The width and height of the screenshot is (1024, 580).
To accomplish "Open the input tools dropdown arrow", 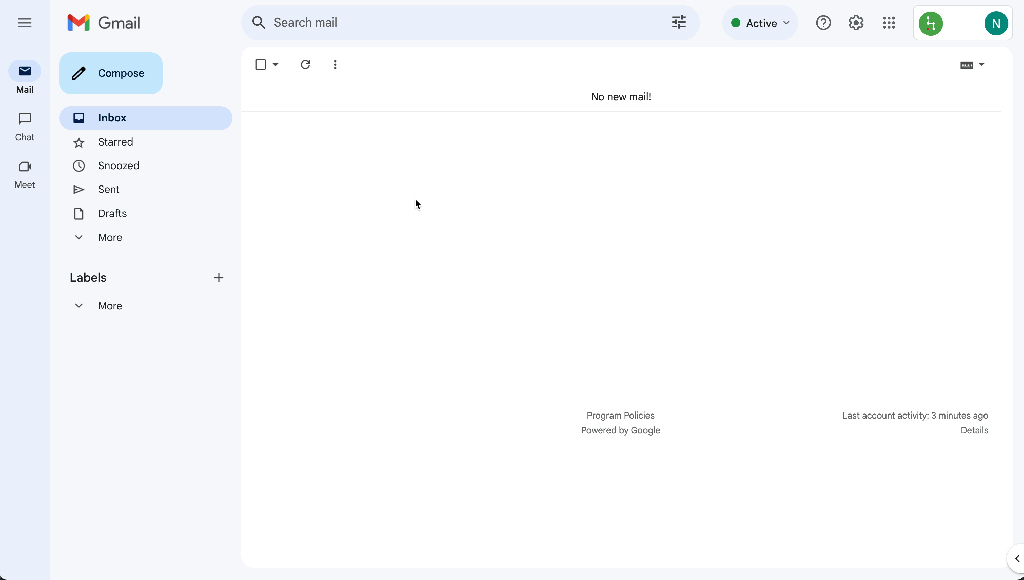I will point(981,65).
